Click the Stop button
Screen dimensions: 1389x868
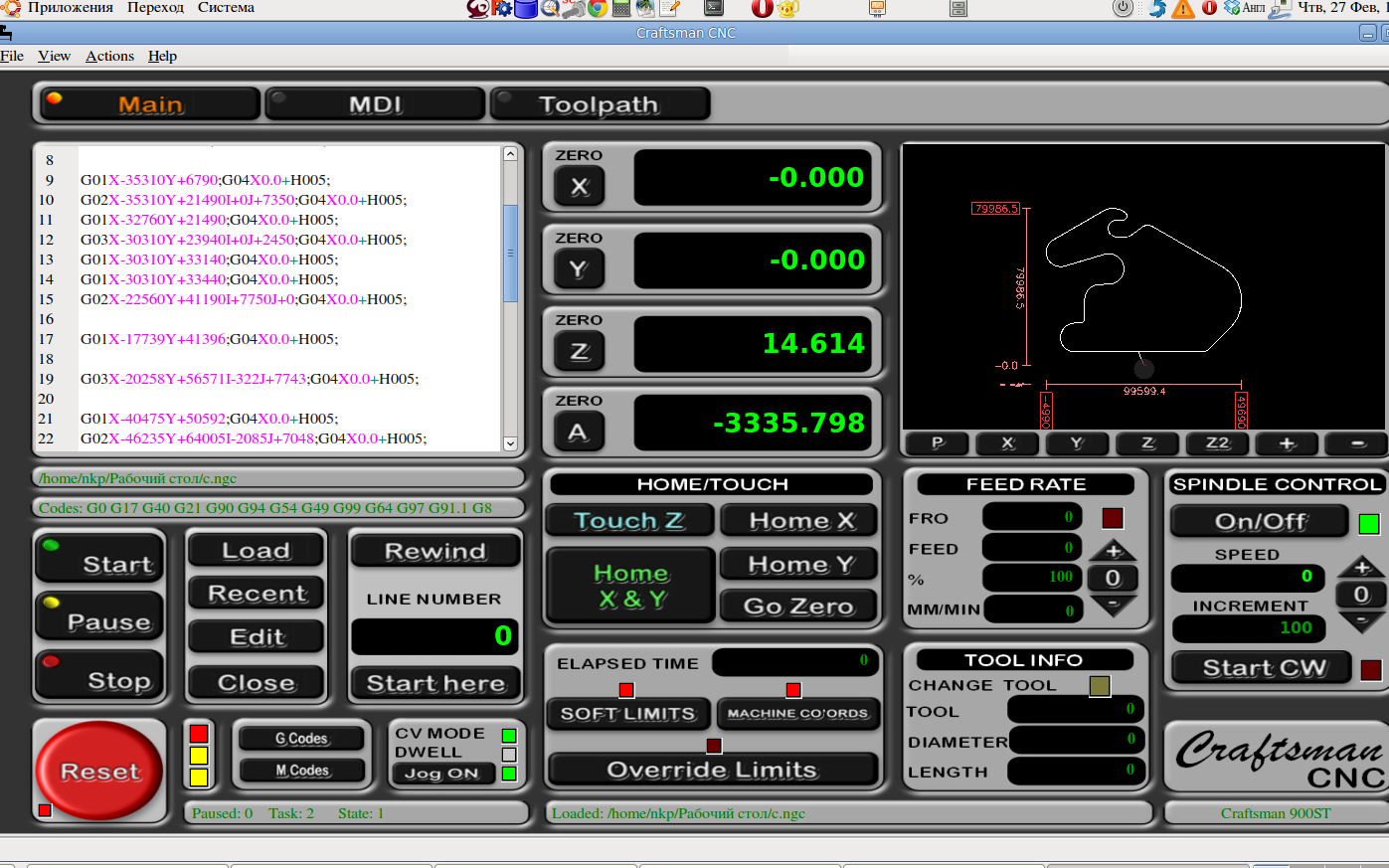click(x=99, y=676)
